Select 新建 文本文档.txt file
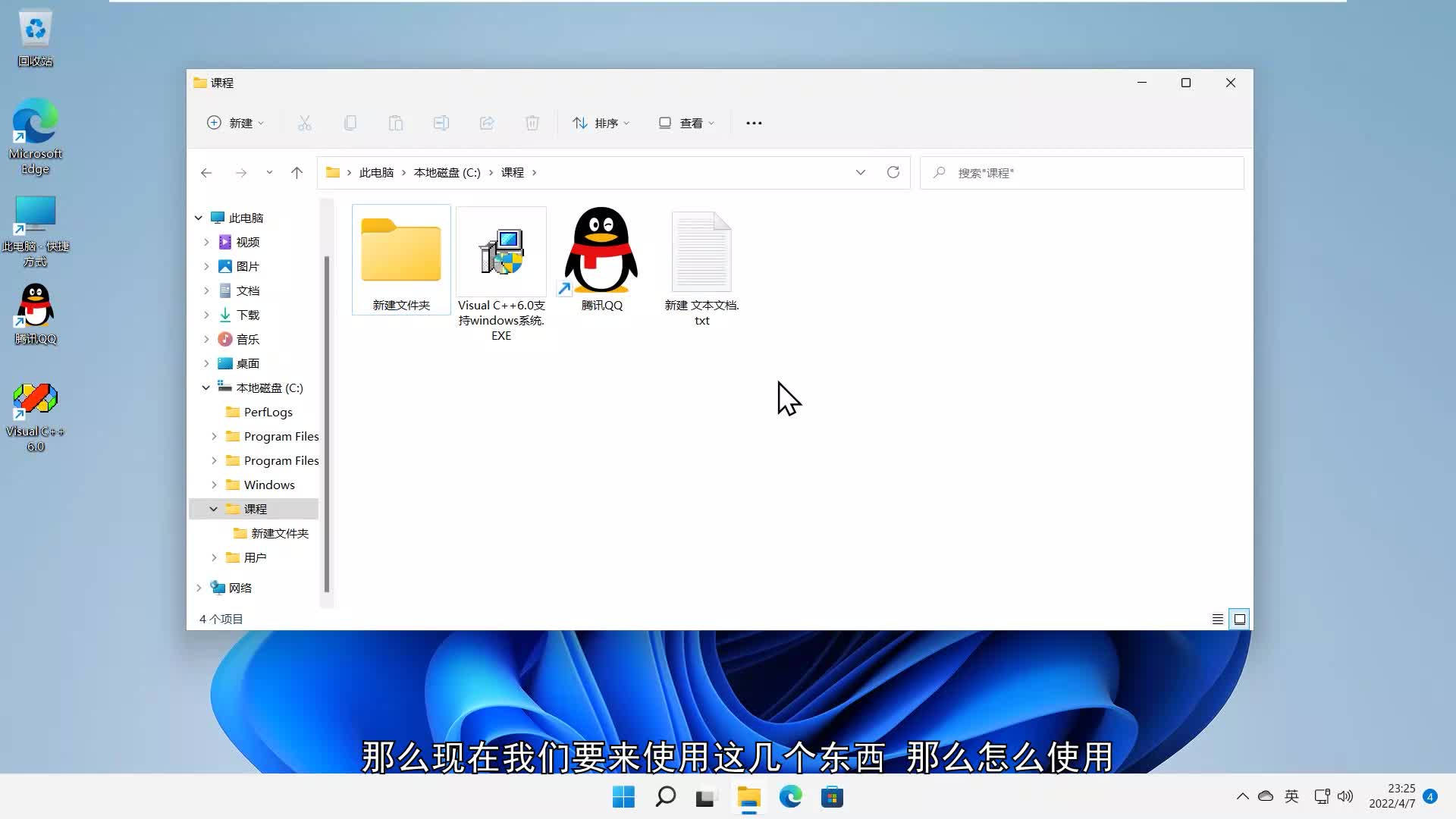The height and width of the screenshot is (819, 1456). point(701,268)
